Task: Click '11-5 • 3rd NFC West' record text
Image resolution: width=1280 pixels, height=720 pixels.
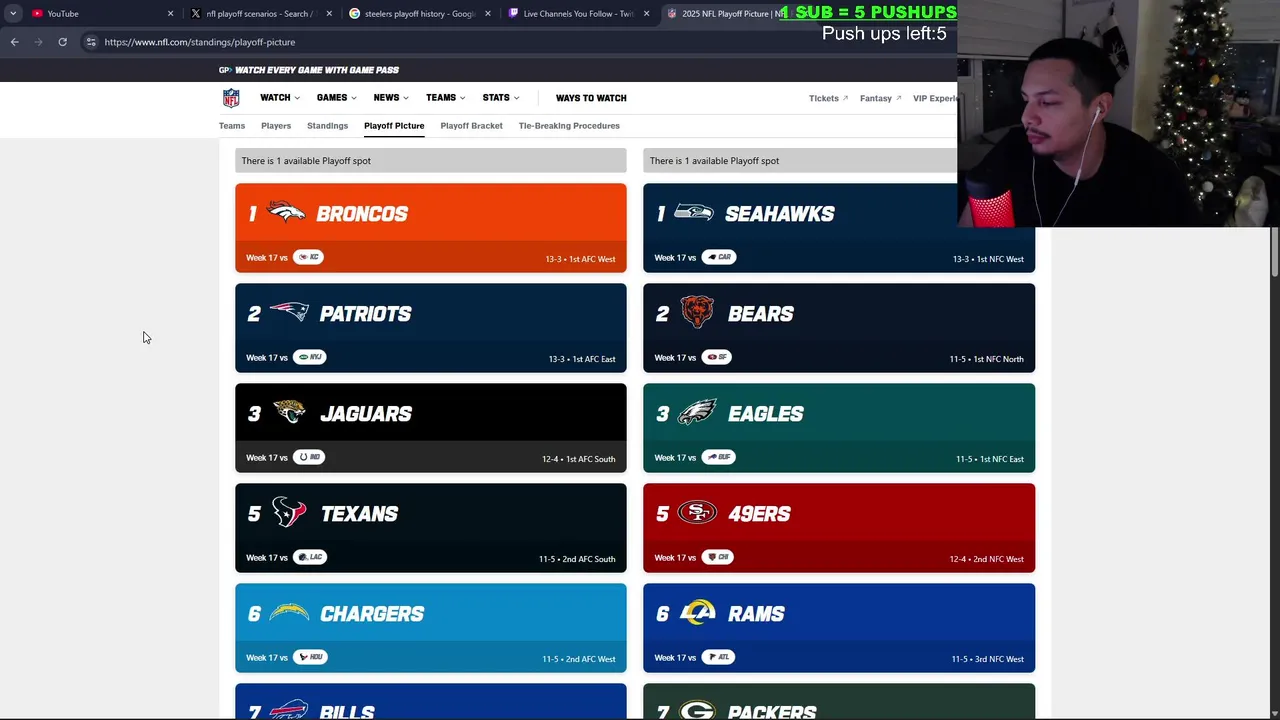Action: (x=987, y=659)
